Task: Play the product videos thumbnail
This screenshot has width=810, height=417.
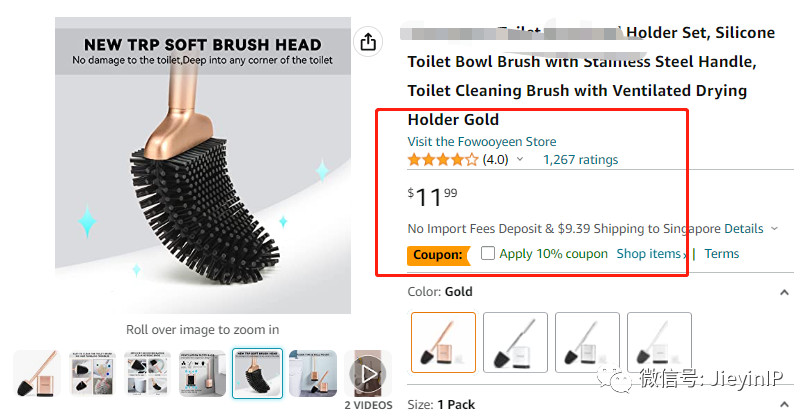Action: [369, 374]
